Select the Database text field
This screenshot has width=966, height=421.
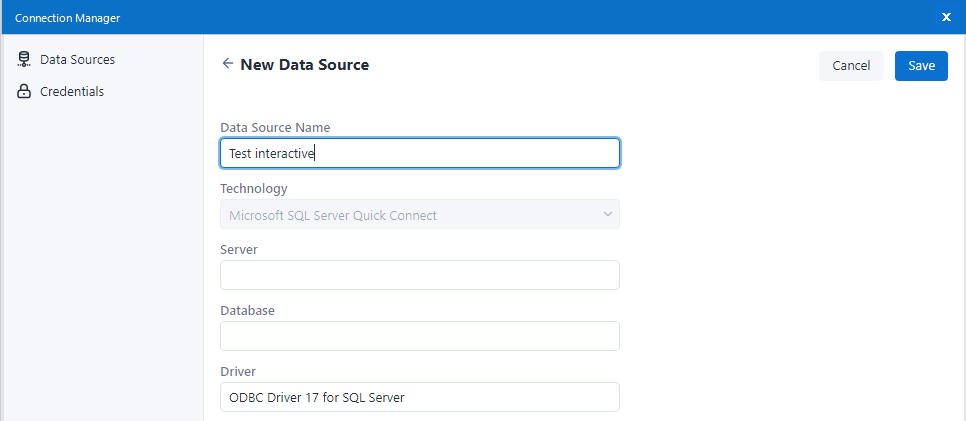419,336
